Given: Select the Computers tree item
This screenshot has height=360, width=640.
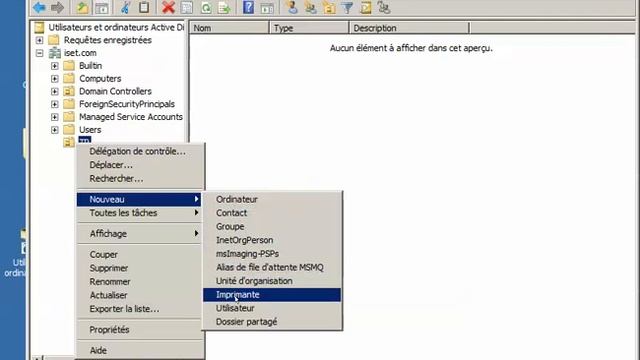Looking at the screenshot, I should coord(100,78).
